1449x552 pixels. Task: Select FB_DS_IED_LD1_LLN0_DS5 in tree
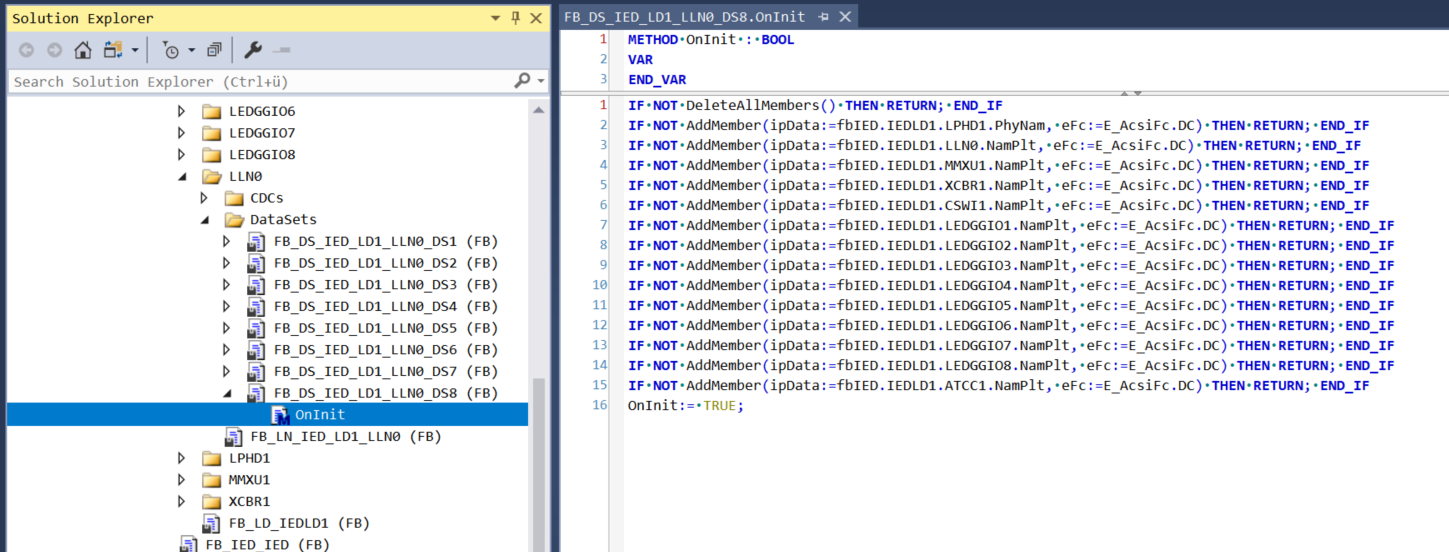[385, 328]
